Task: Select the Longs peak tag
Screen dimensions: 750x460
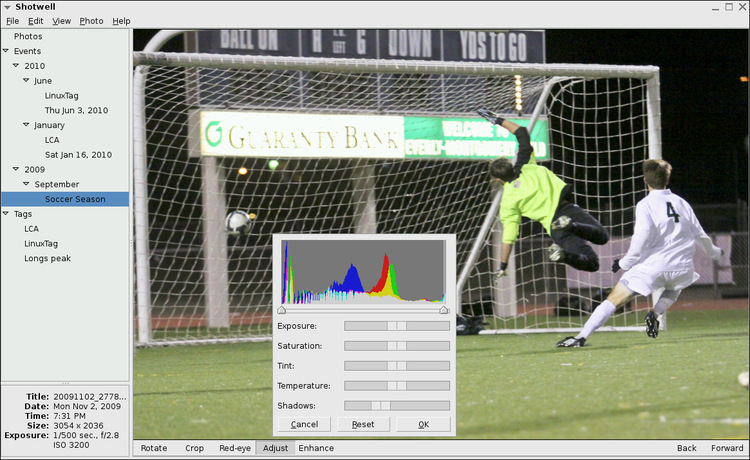Action: [47, 259]
